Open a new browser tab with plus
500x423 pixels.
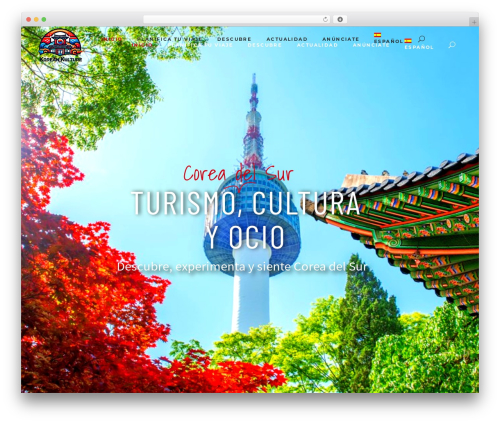click(x=474, y=22)
